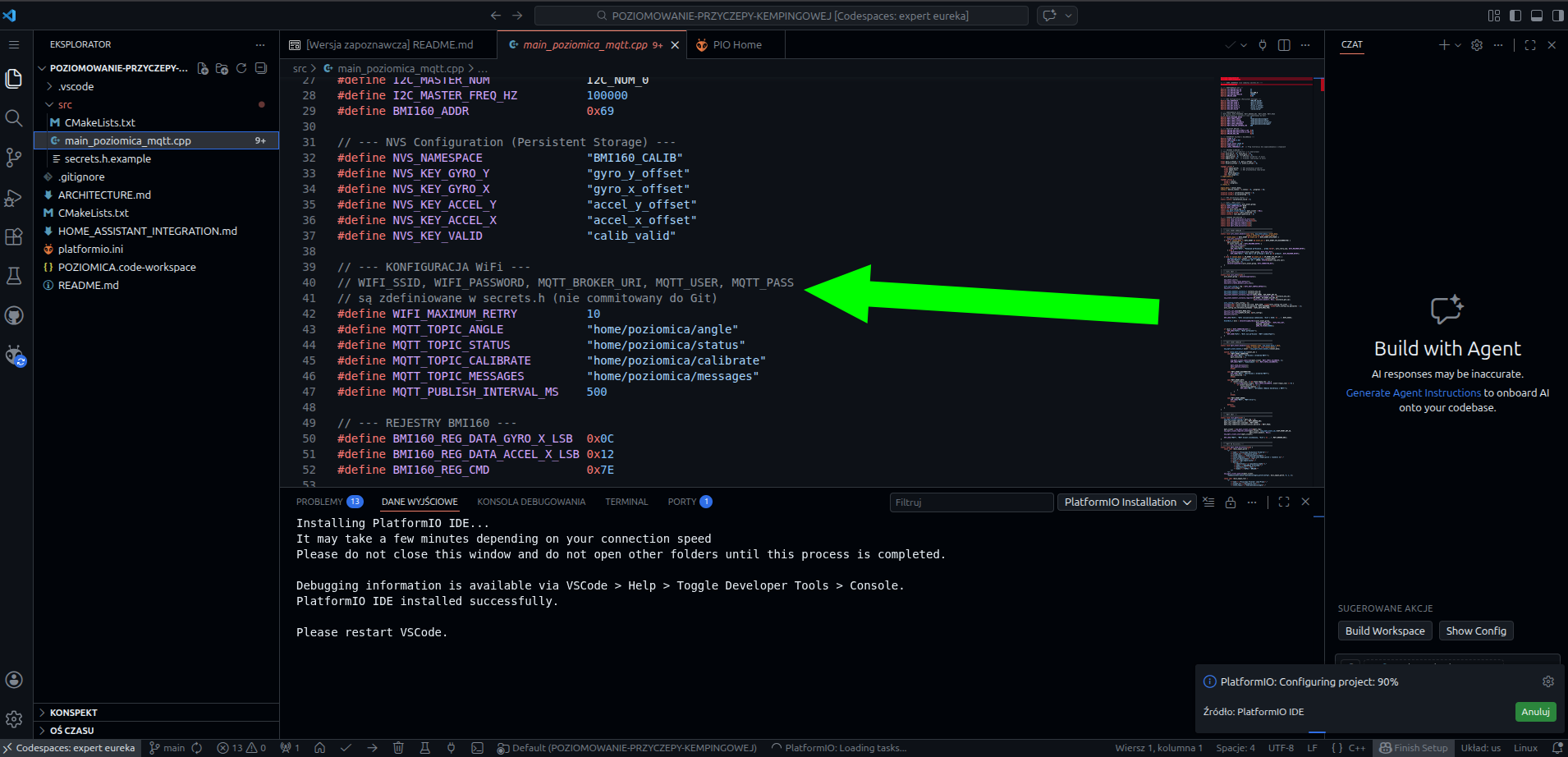Screen dimensions: 1568x757
Task: Split the editor to the right
Action: point(1284,45)
